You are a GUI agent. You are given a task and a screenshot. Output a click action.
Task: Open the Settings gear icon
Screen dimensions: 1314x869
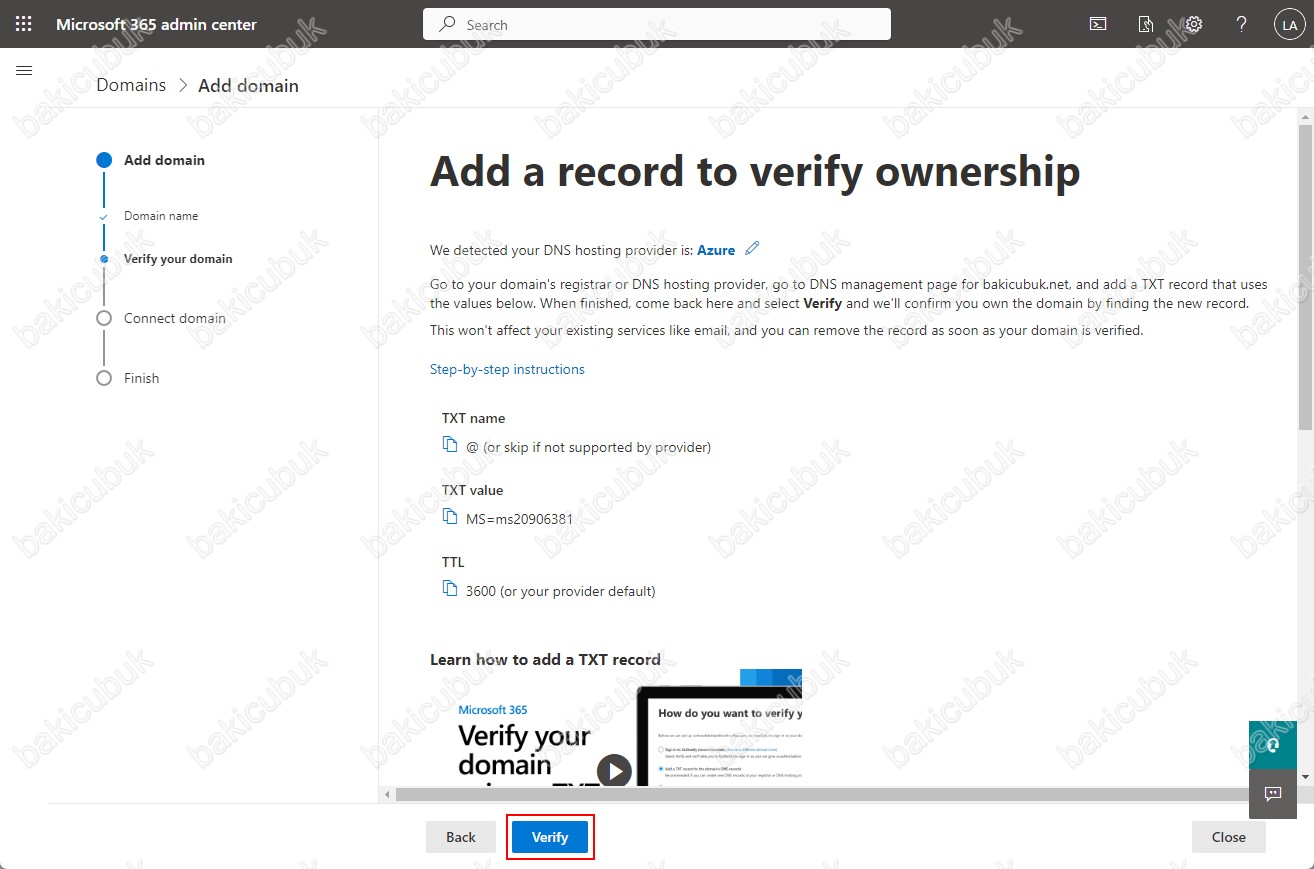click(1193, 24)
